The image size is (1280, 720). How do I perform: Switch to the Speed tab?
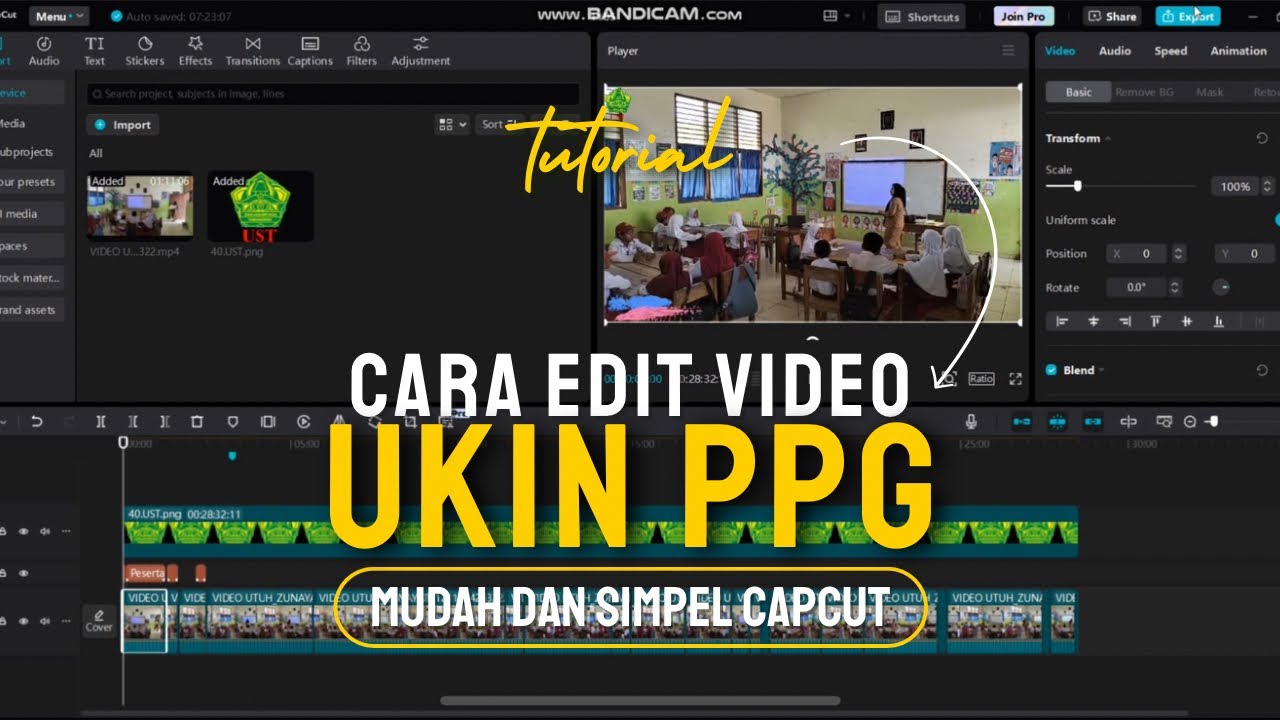(x=1171, y=51)
